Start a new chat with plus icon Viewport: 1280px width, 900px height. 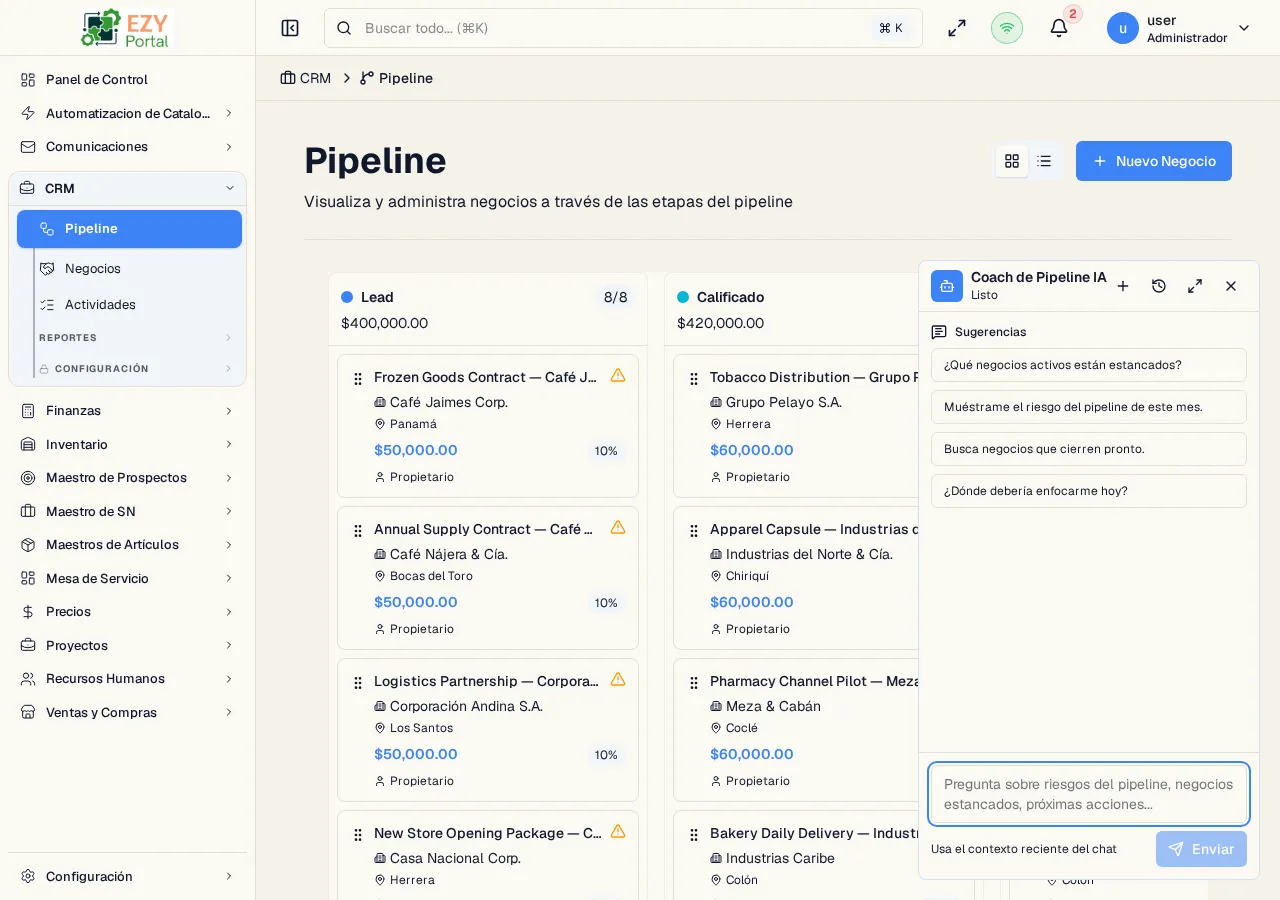pyautogui.click(x=1123, y=286)
